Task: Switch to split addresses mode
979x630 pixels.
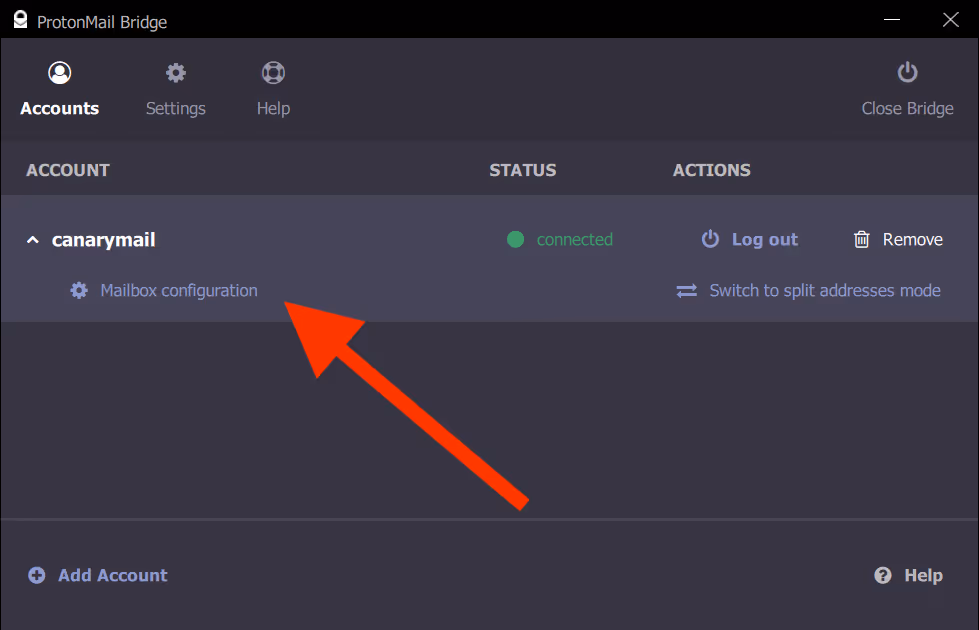Action: (809, 290)
